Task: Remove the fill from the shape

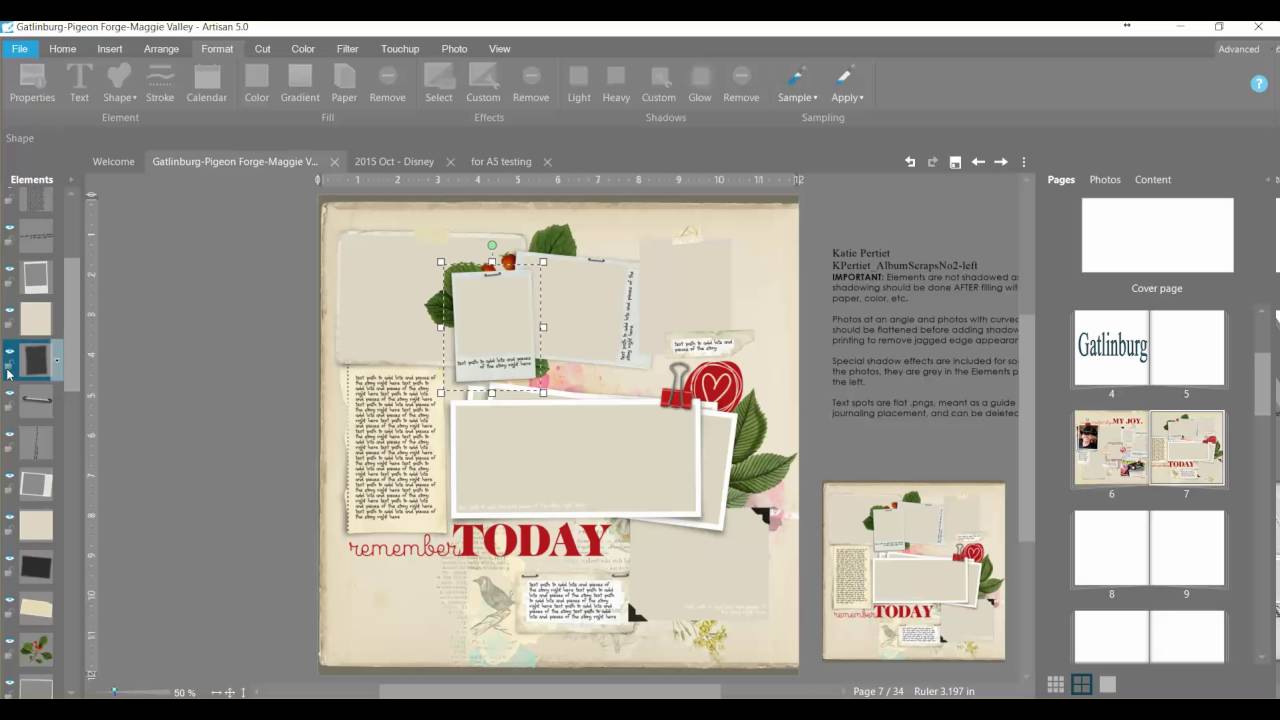Action: tap(388, 83)
